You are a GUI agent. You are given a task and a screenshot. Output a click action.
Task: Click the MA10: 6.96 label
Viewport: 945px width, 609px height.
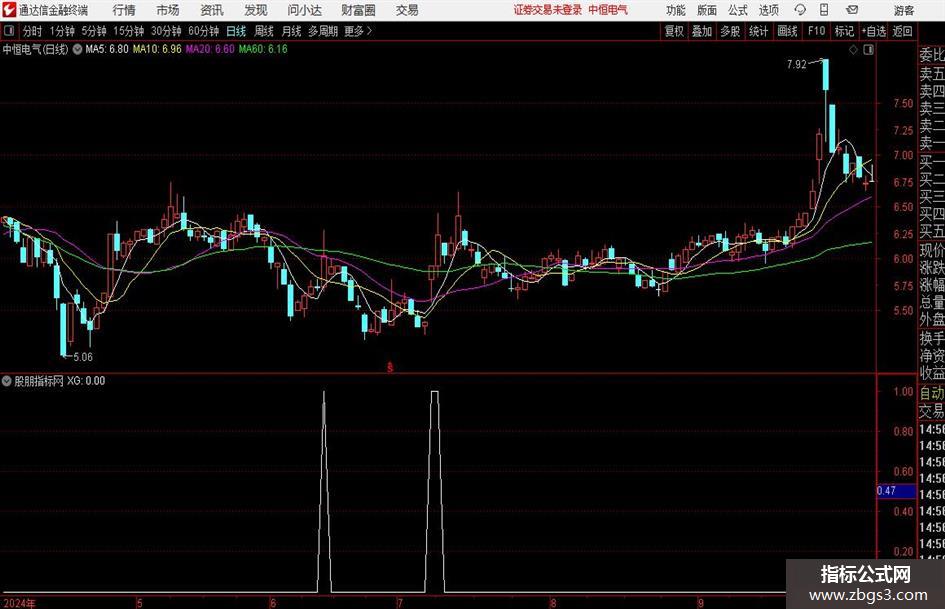click(157, 49)
